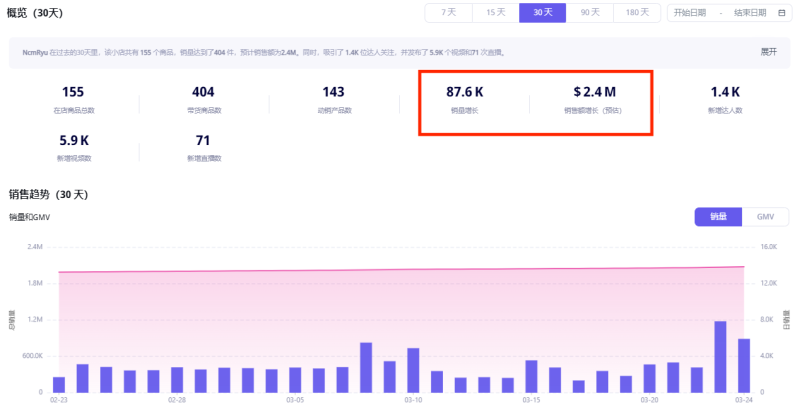Click the 87.6 K 销量增长 stat
The width and height of the screenshot is (800, 408).
(465, 99)
